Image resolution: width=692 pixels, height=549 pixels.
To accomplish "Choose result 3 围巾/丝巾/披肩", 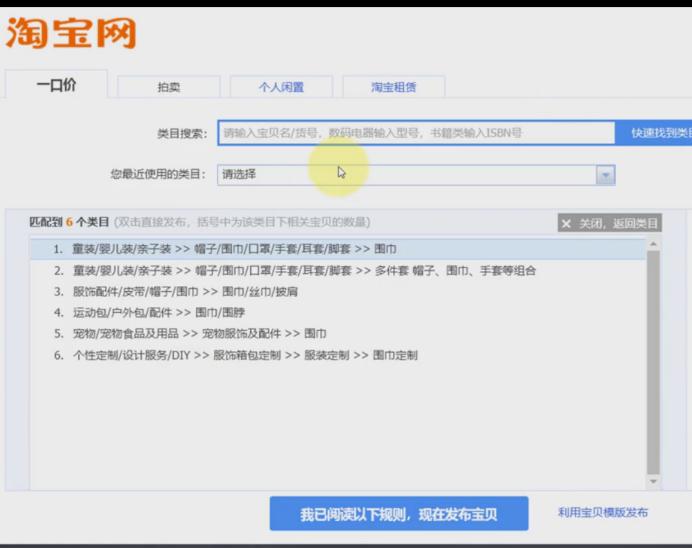I will 338,292.
